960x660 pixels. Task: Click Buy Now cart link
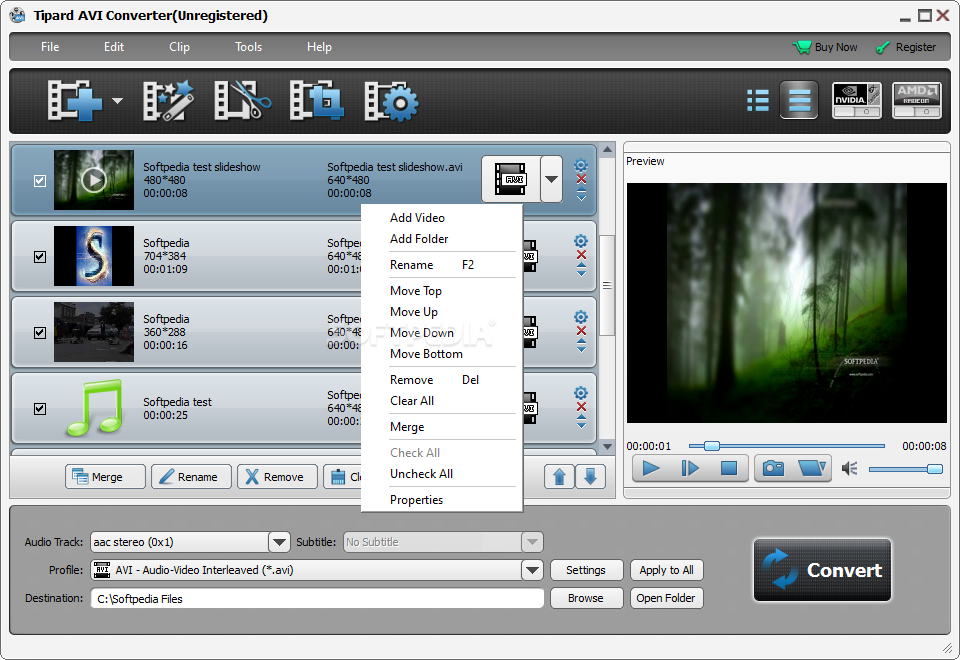click(x=825, y=47)
